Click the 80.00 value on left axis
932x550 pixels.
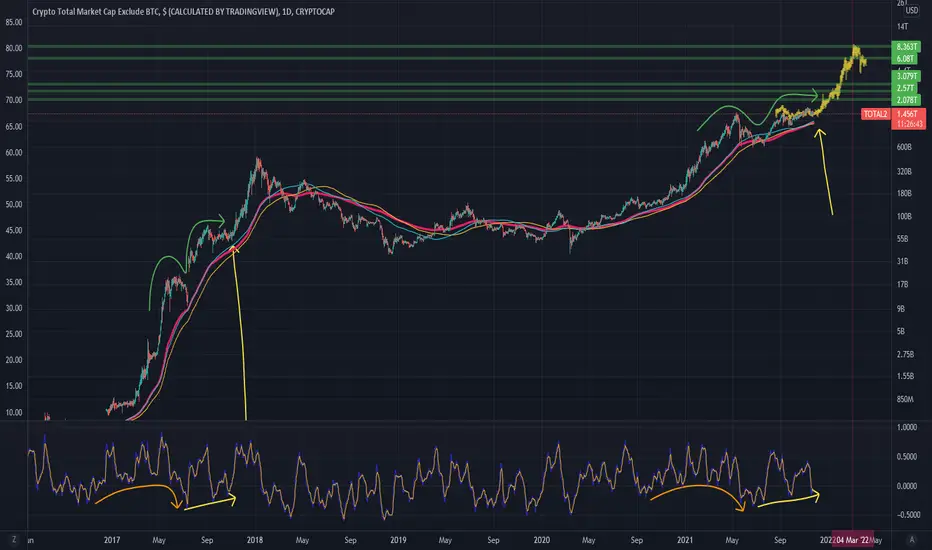click(x=14, y=48)
